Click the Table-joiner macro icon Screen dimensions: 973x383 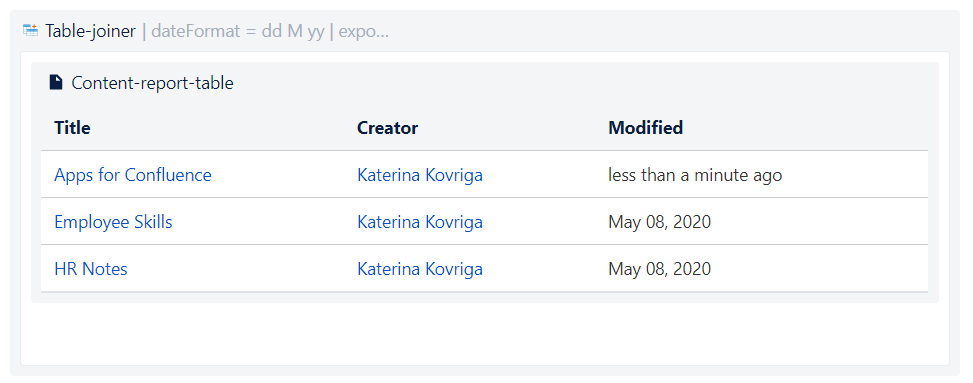(x=30, y=30)
